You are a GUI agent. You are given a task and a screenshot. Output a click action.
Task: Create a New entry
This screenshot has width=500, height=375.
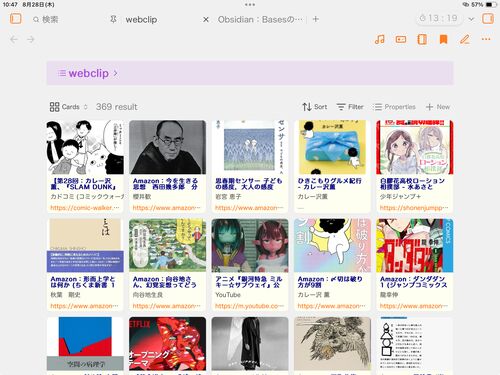438,107
